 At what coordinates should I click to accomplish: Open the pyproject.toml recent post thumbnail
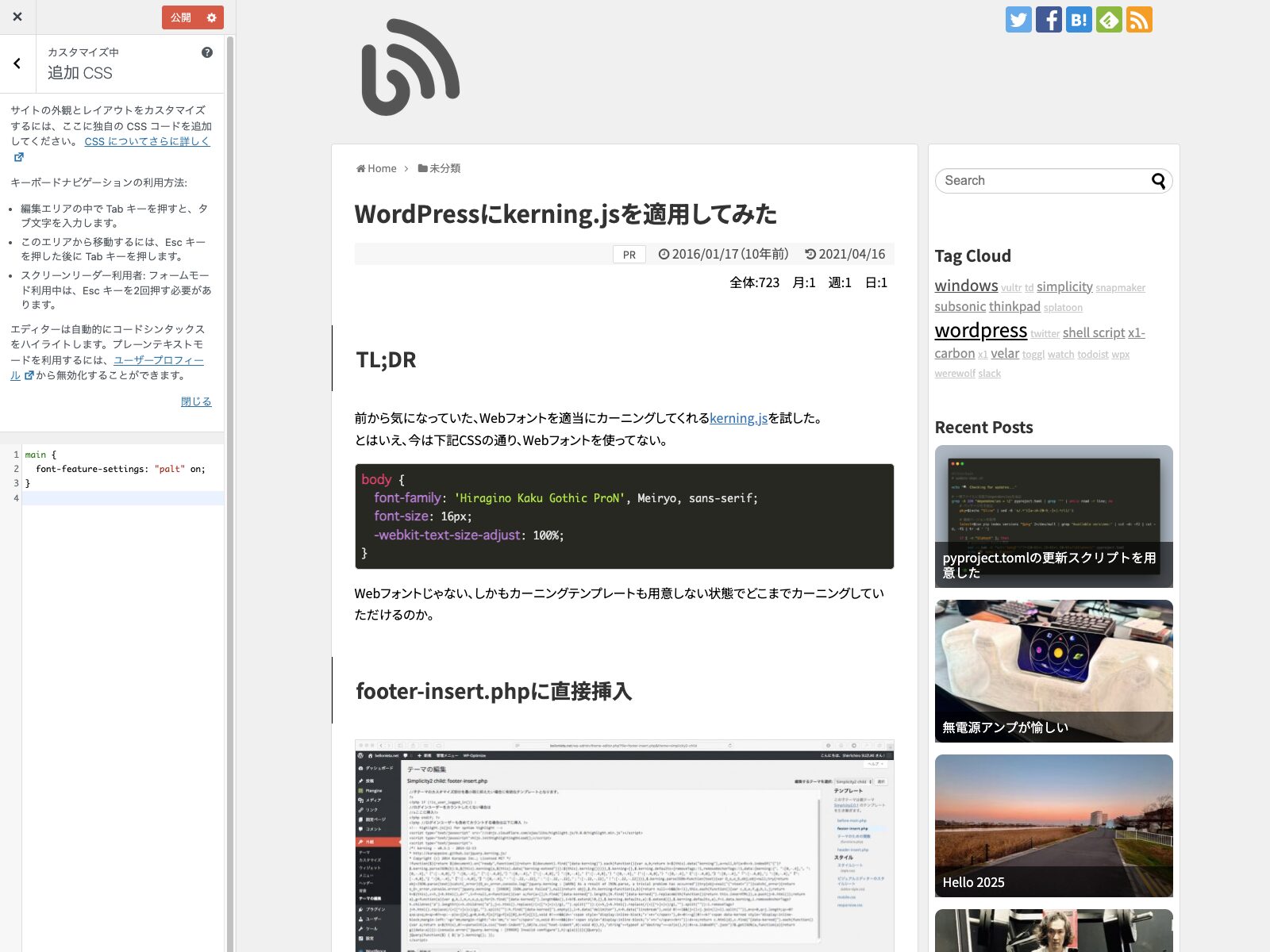click(1053, 516)
